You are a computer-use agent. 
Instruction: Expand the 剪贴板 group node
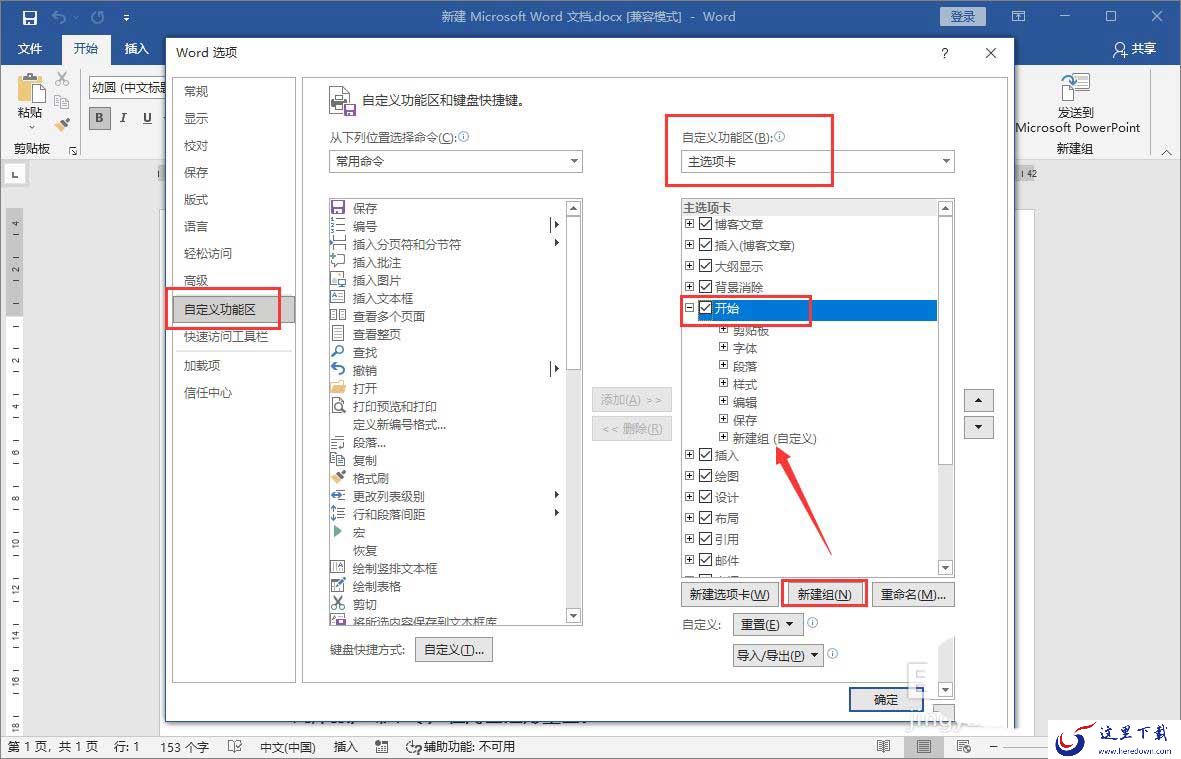[723, 329]
